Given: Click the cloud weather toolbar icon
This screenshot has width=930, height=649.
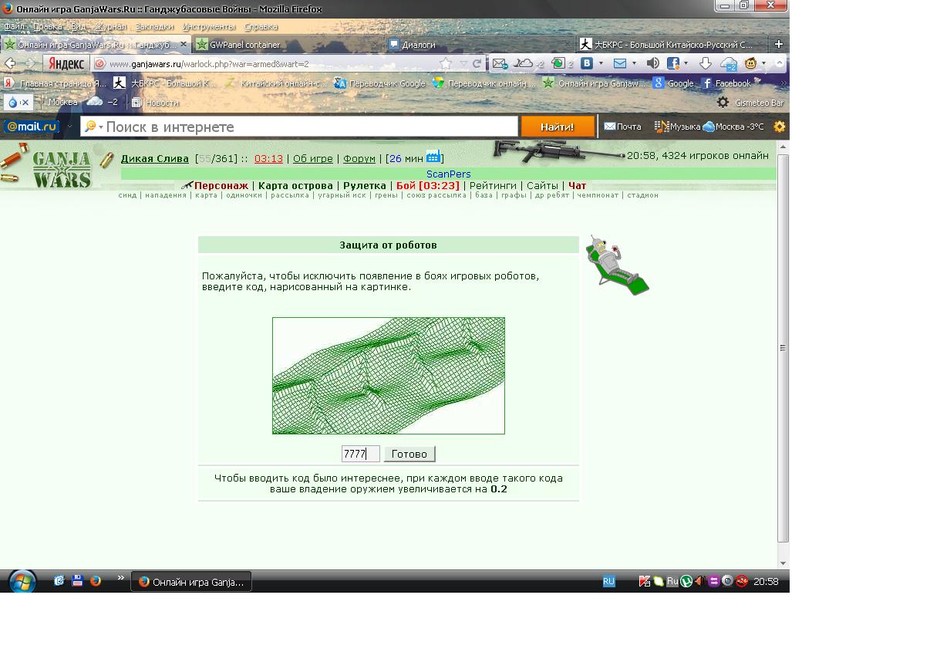Looking at the screenshot, I should [728, 63].
